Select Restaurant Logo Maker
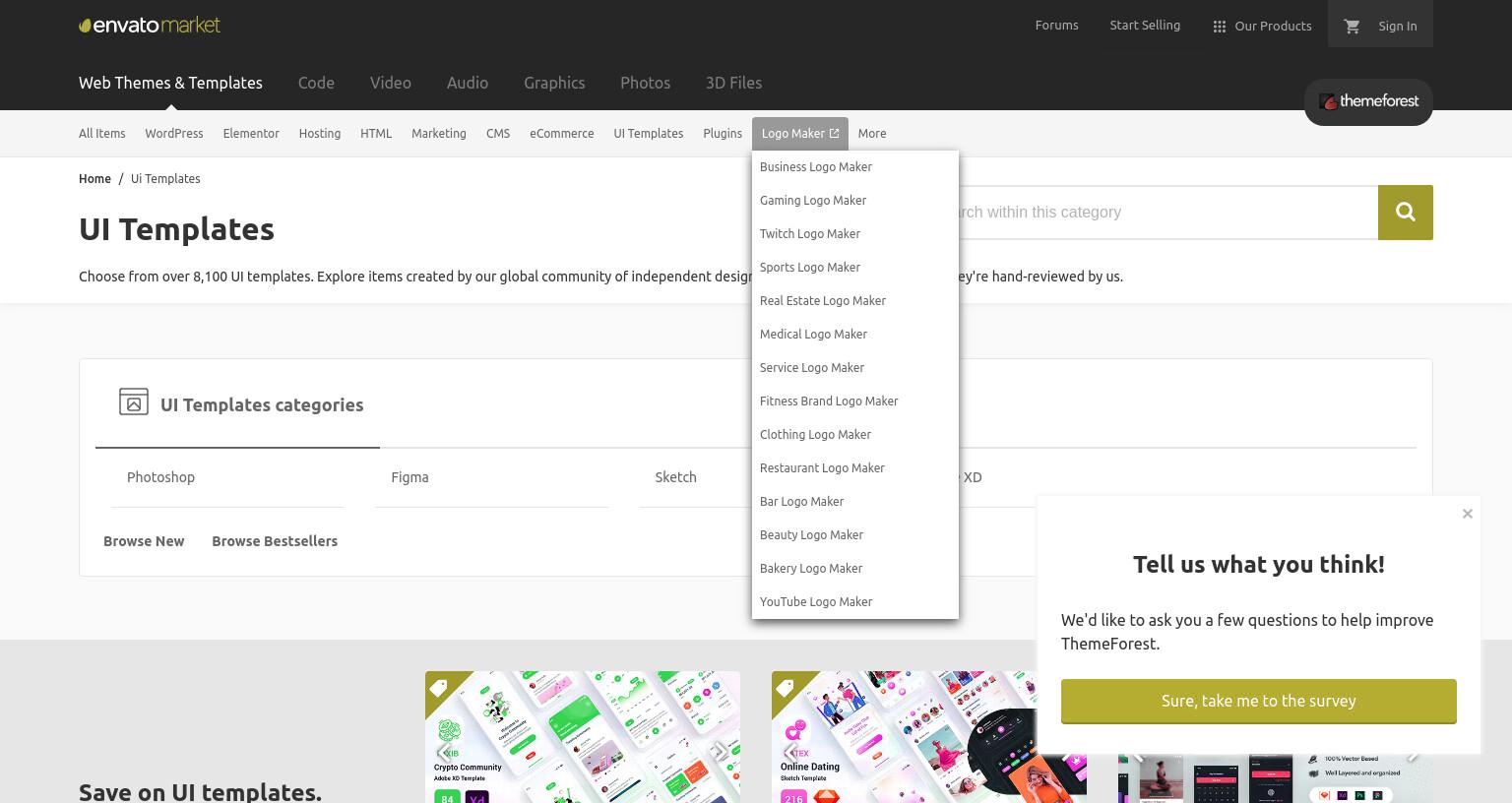1512x803 pixels. [x=855, y=468]
